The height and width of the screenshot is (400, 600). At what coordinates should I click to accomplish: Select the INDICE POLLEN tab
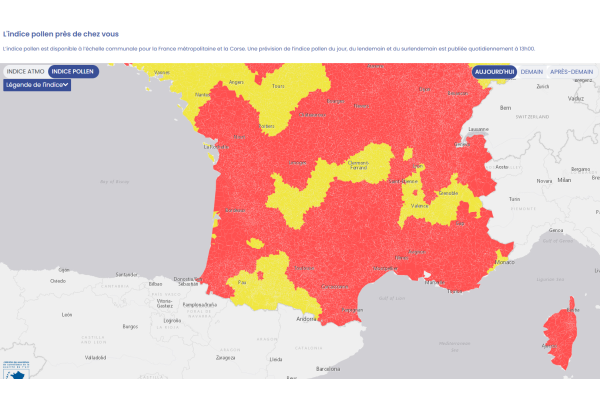click(x=73, y=72)
